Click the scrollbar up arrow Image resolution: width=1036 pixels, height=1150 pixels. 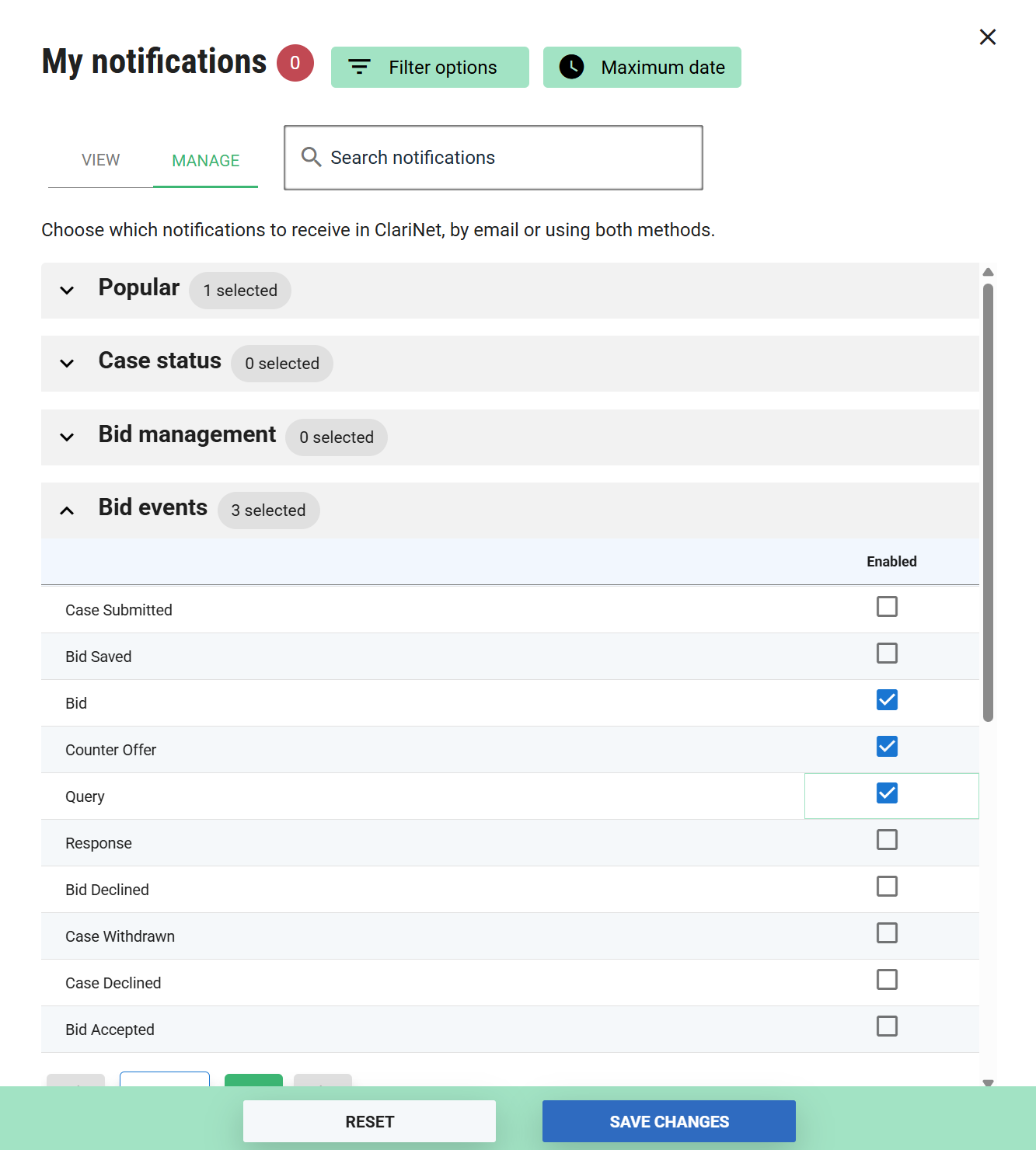pyautogui.click(x=988, y=273)
